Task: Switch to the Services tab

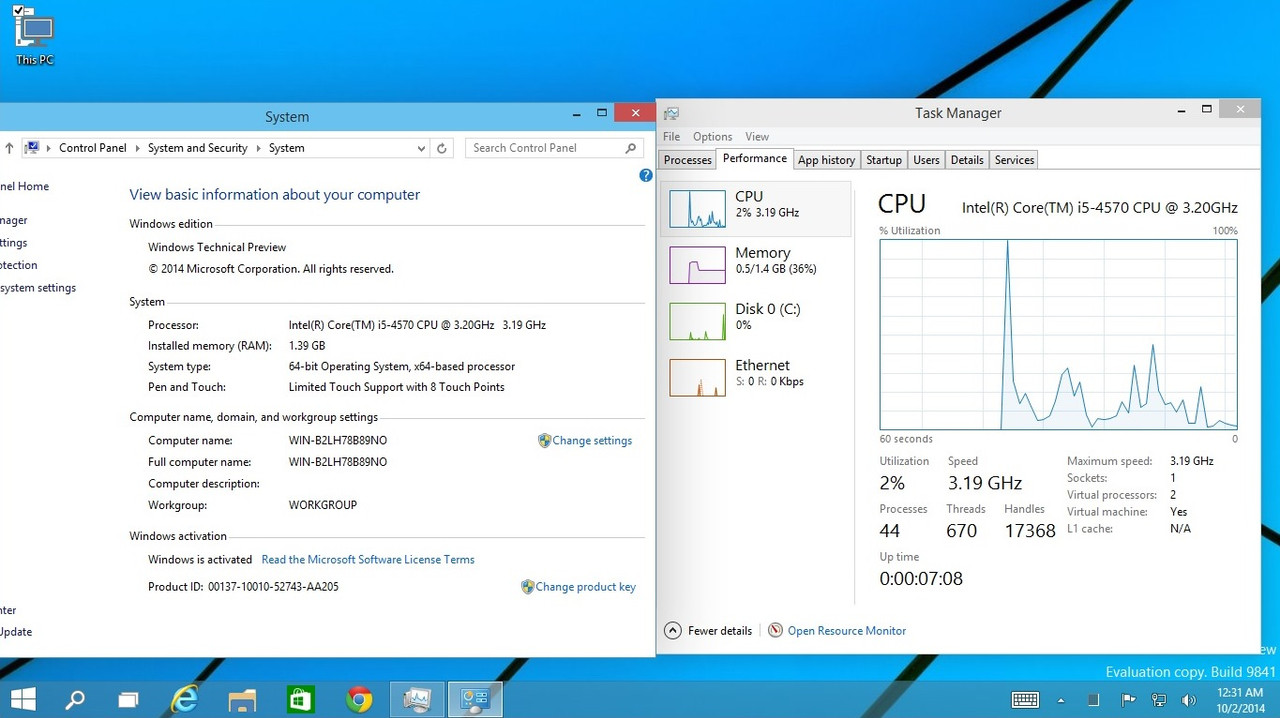Action: click(1014, 160)
